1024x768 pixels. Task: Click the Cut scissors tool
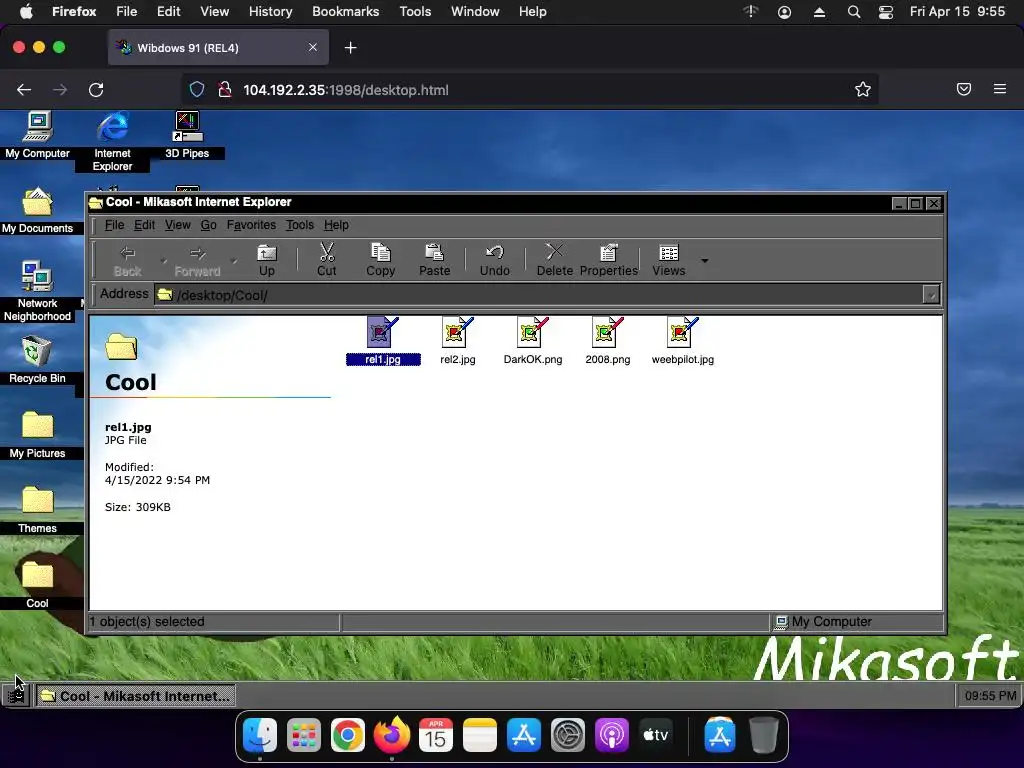click(x=327, y=260)
